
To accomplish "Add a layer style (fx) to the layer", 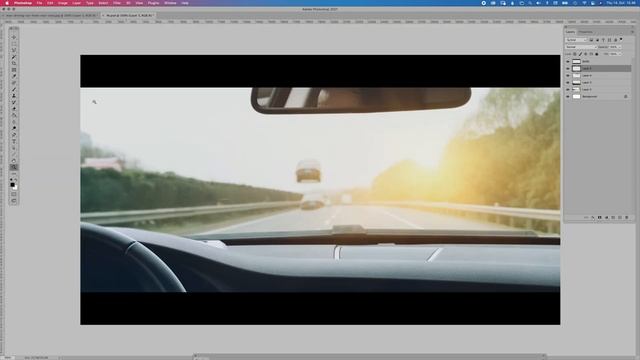I will pyautogui.click(x=593, y=218).
